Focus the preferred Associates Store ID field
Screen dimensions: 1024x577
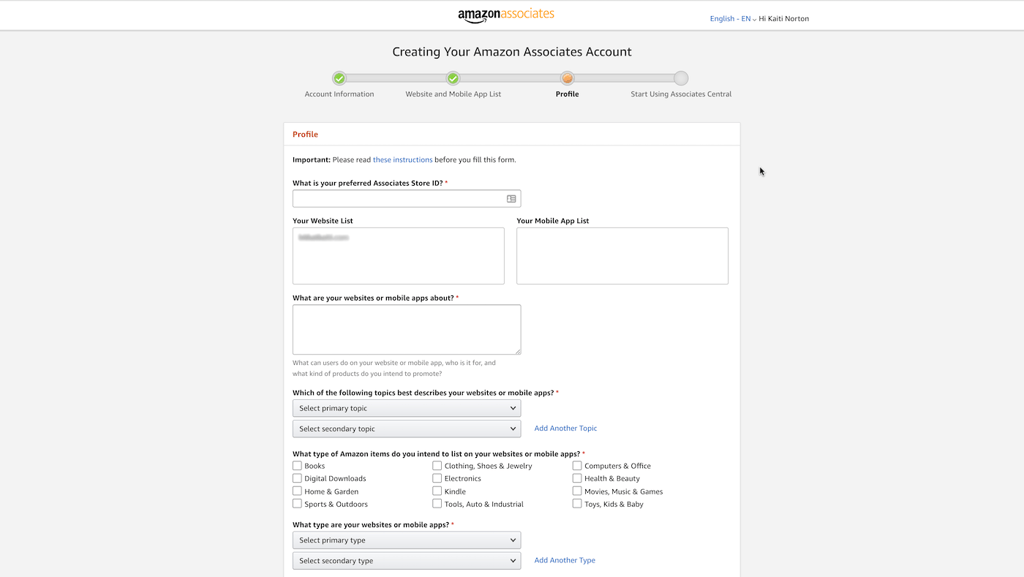pyautogui.click(x=407, y=199)
